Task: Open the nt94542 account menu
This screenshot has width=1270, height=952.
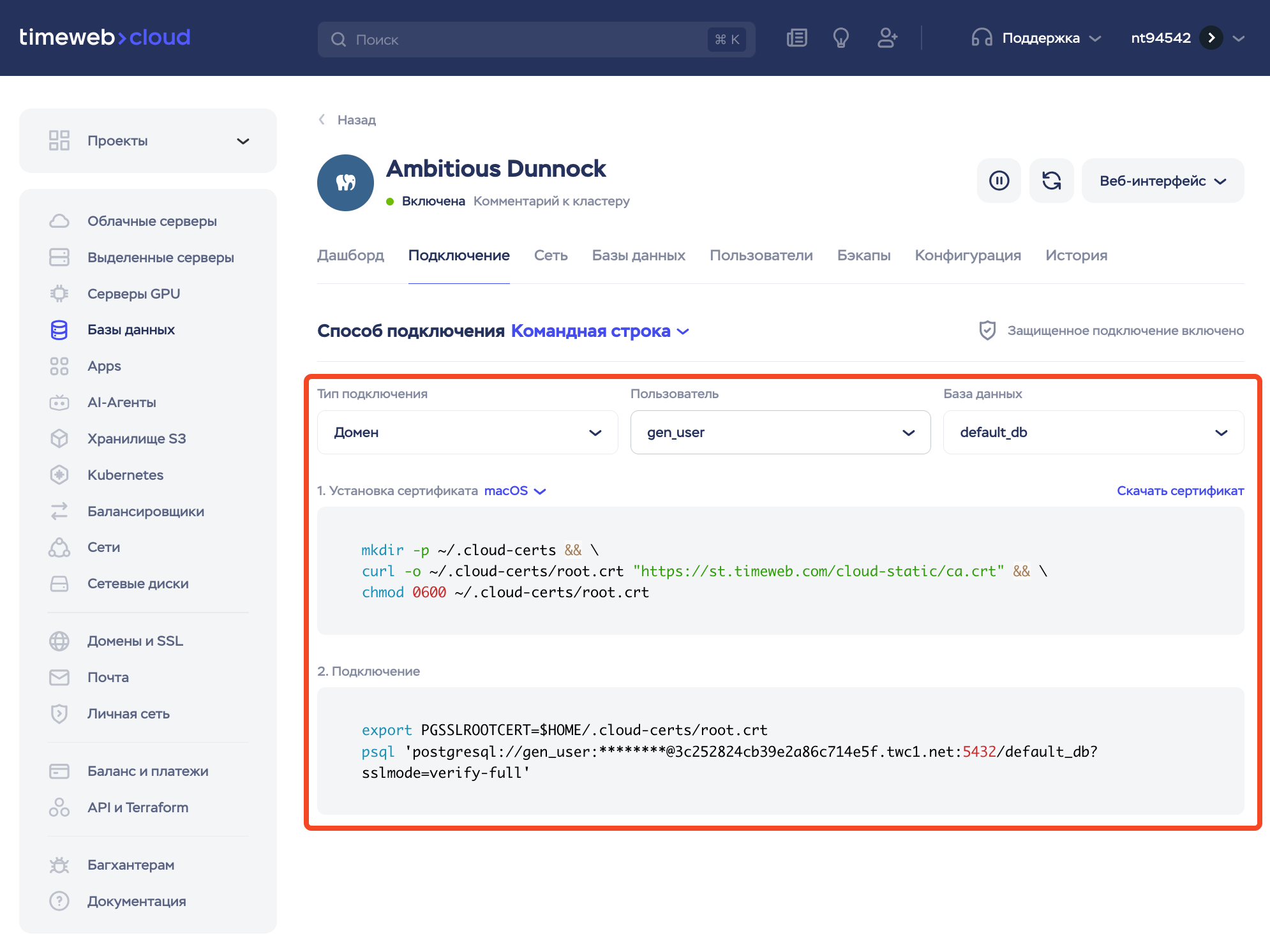Action: (1187, 38)
